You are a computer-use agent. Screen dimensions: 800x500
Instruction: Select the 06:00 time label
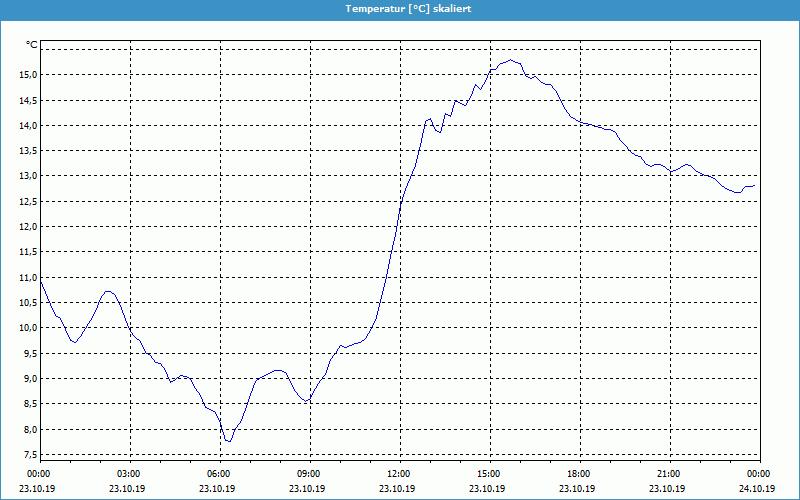point(219,474)
